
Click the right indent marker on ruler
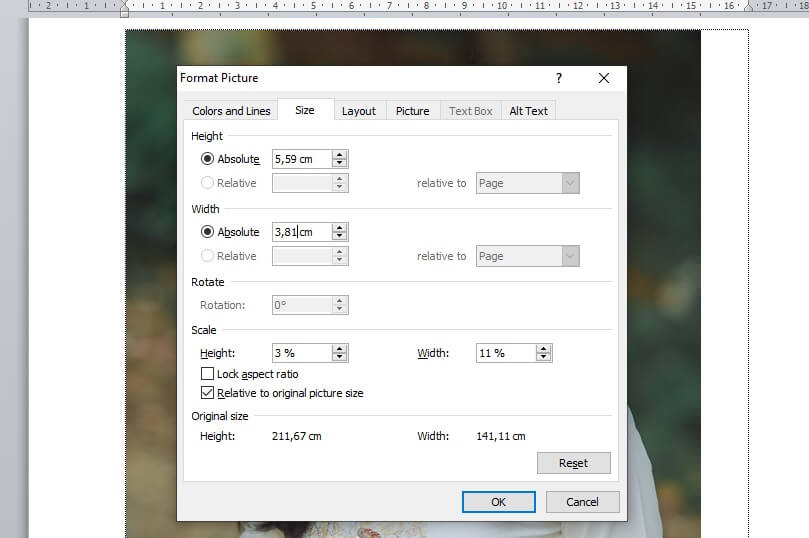click(x=749, y=7)
